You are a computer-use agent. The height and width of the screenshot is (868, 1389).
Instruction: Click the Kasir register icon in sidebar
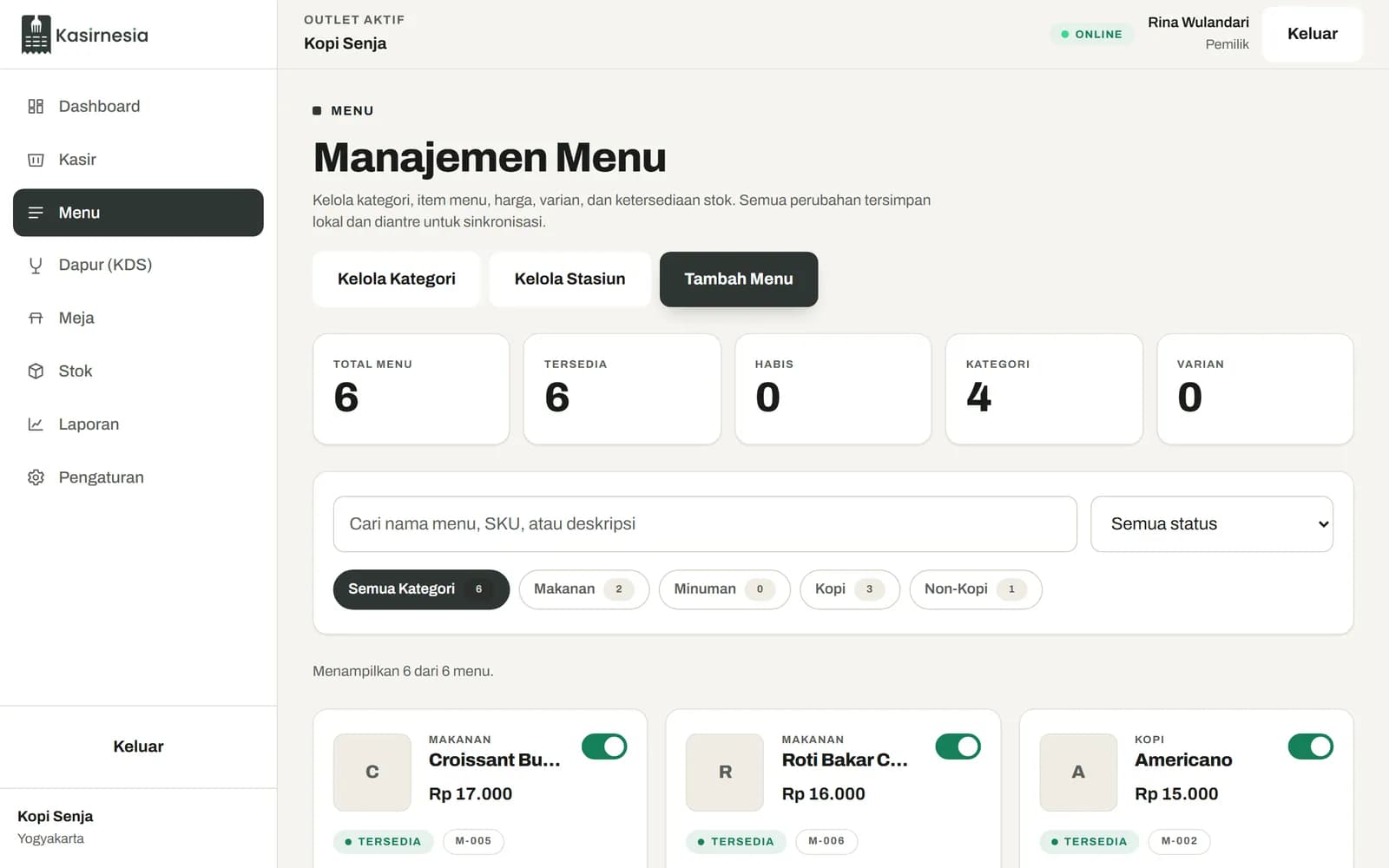[x=36, y=160]
